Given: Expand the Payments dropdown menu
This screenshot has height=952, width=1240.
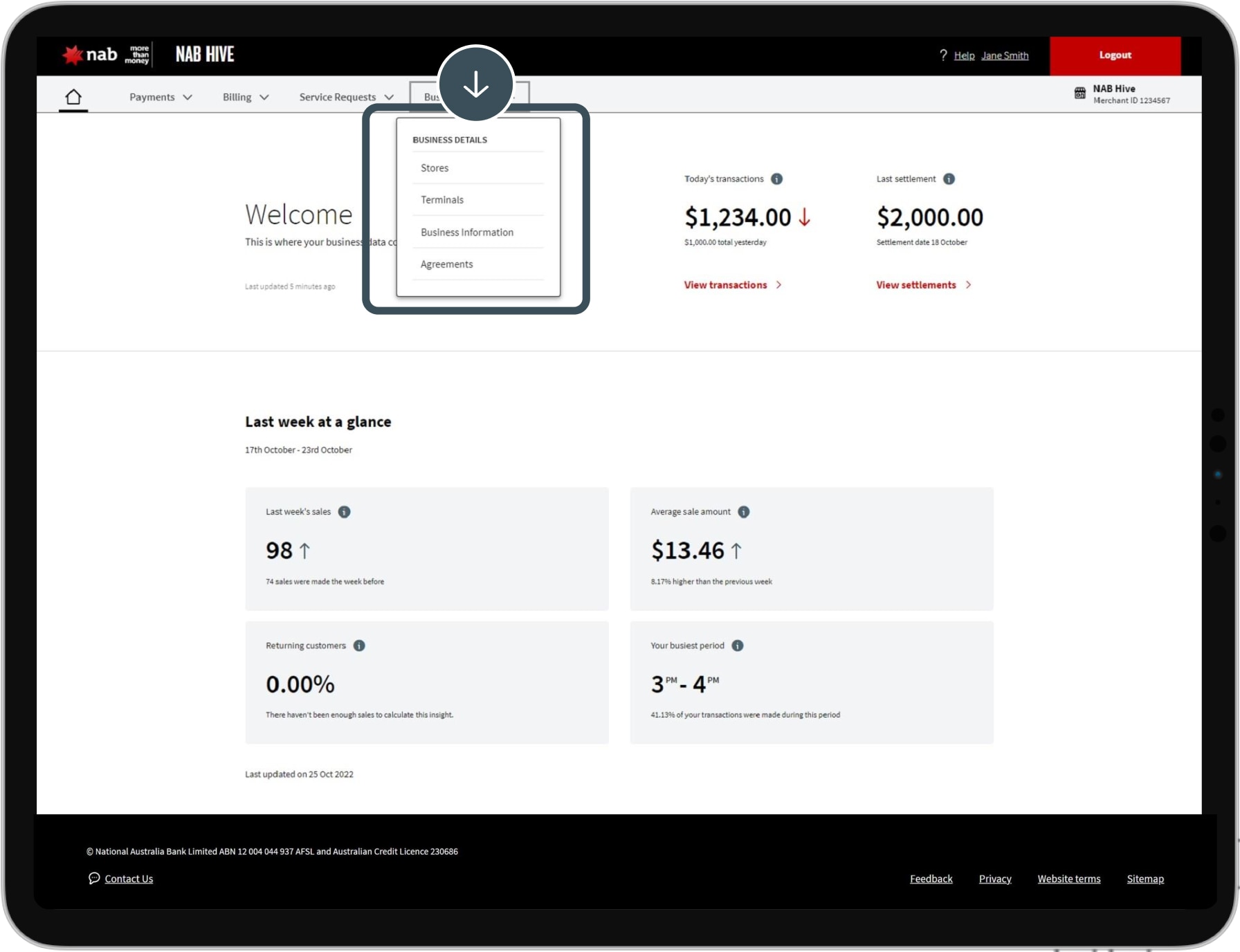Looking at the screenshot, I should pos(161,97).
